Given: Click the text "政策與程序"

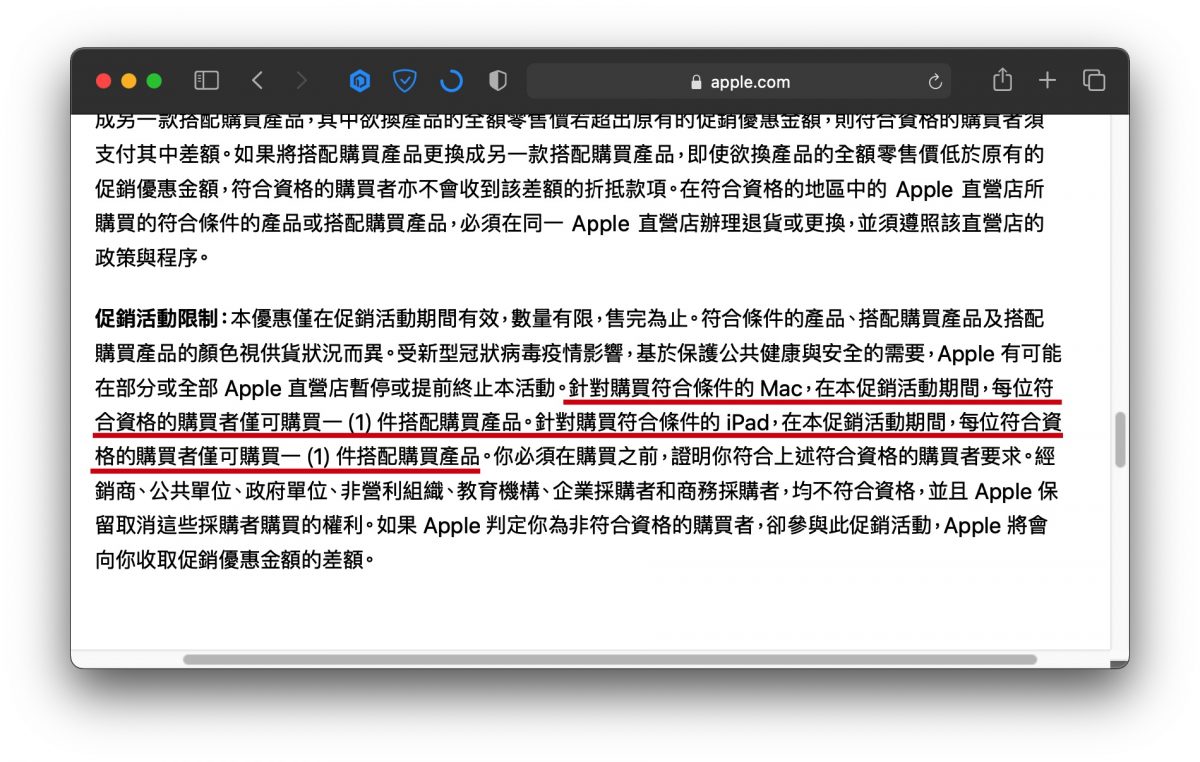Looking at the screenshot, I should (x=147, y=257).
